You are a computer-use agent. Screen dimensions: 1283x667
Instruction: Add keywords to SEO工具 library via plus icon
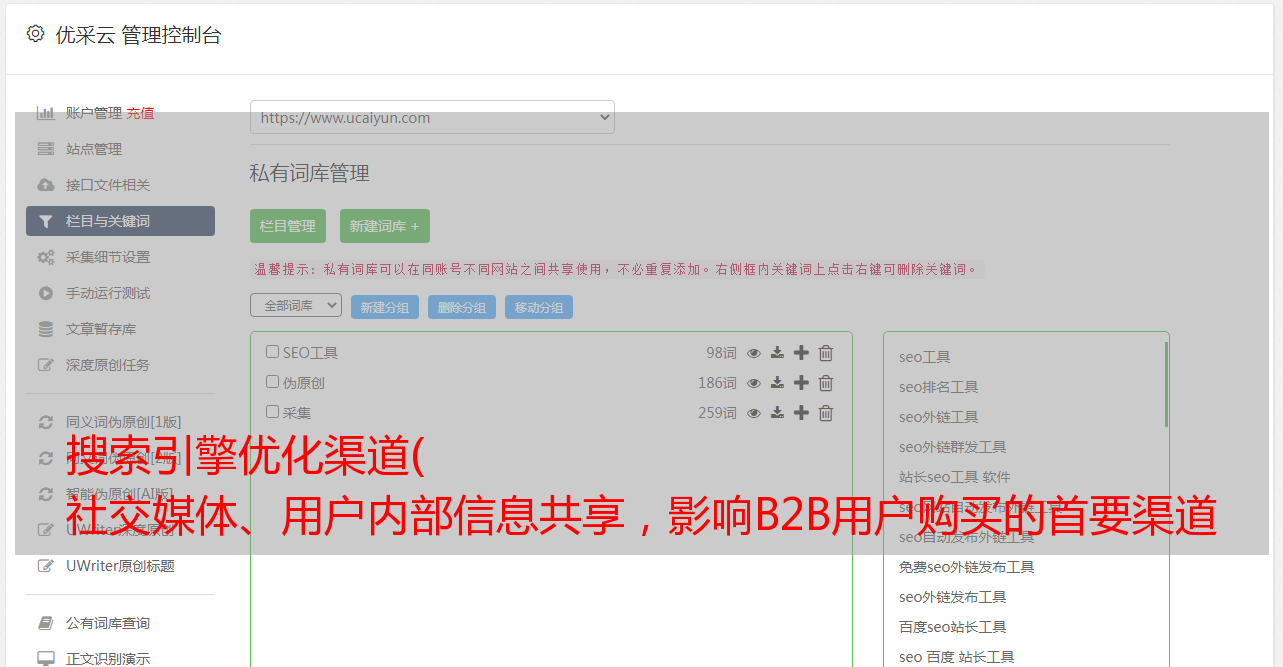click(801, 353)
